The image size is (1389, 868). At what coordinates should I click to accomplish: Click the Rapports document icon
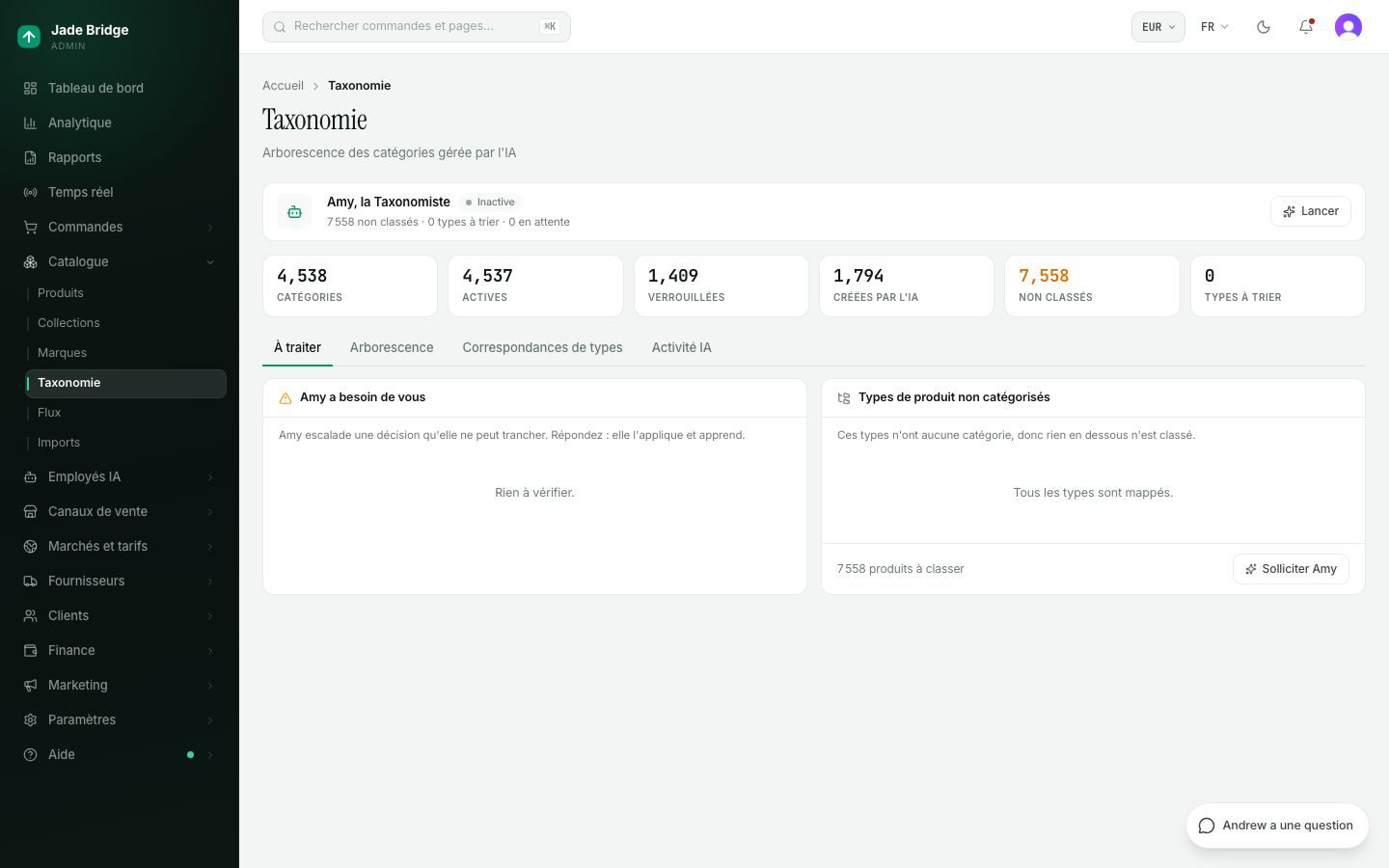click(30, 157)
